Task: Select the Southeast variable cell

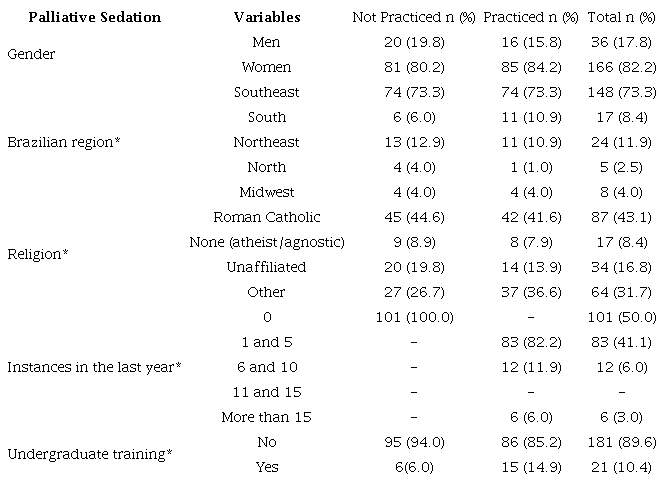Action: pyautogui.click(x=267, y=92)
